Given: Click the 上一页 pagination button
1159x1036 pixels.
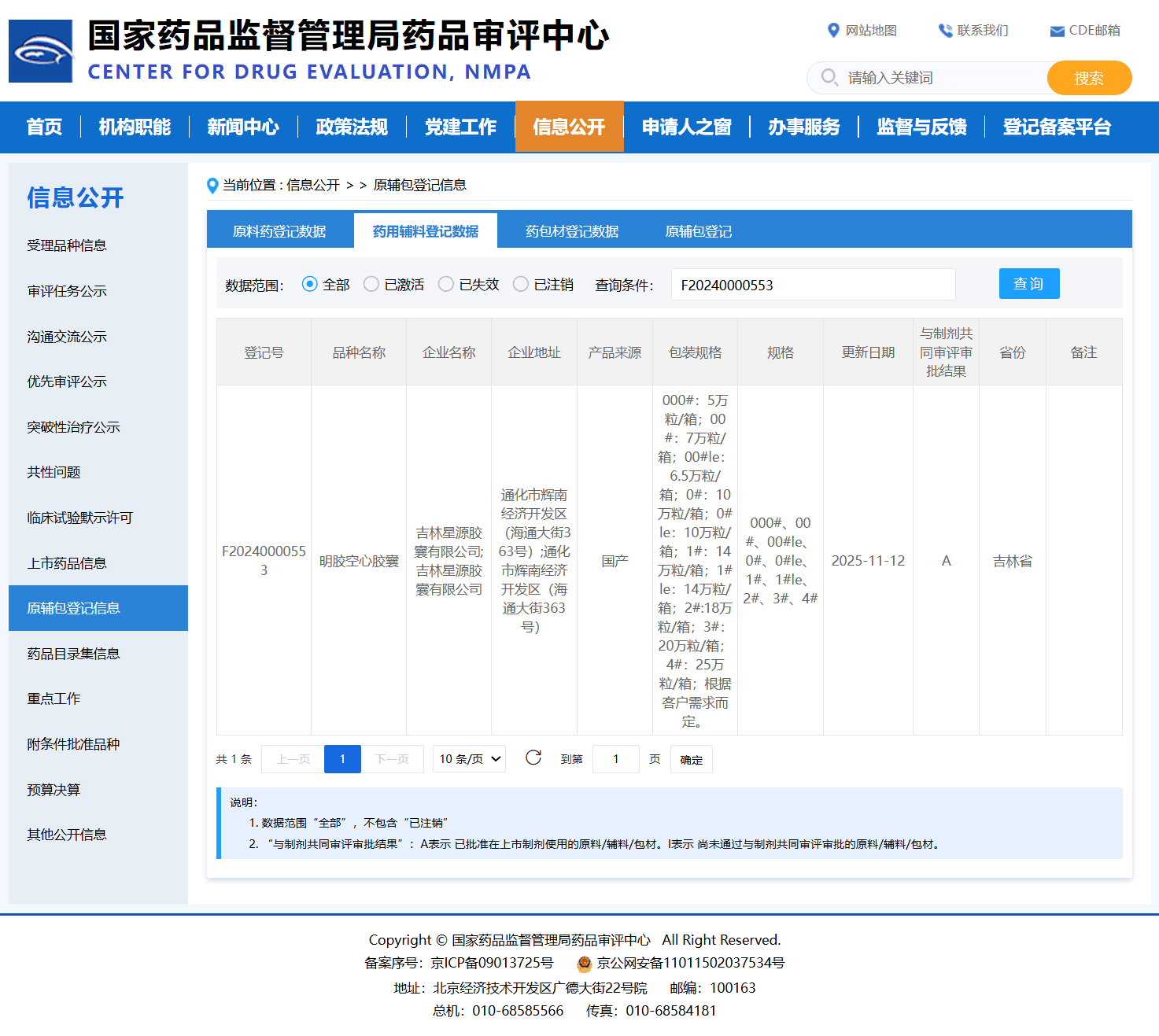Looking at the screenshot, I should click(x=293, y=759).
